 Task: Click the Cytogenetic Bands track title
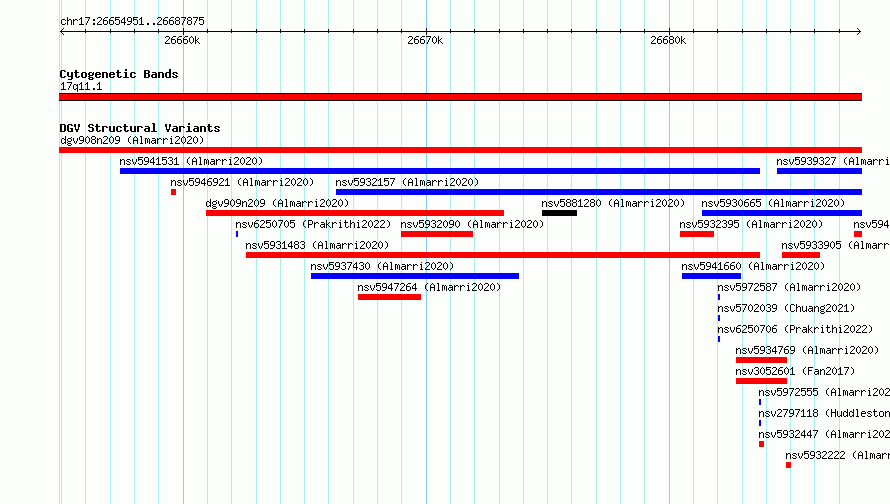click(119, 74)
